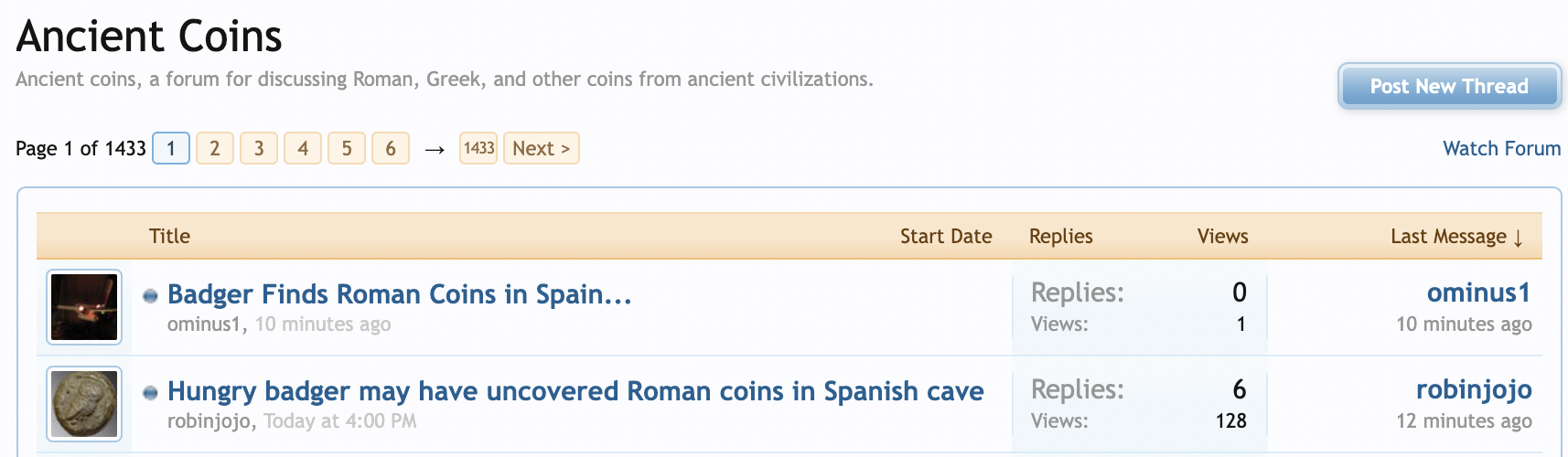Click unread icon beside Badger Finds thread
Screen dimensions: 1568x457
click(151, 296)
